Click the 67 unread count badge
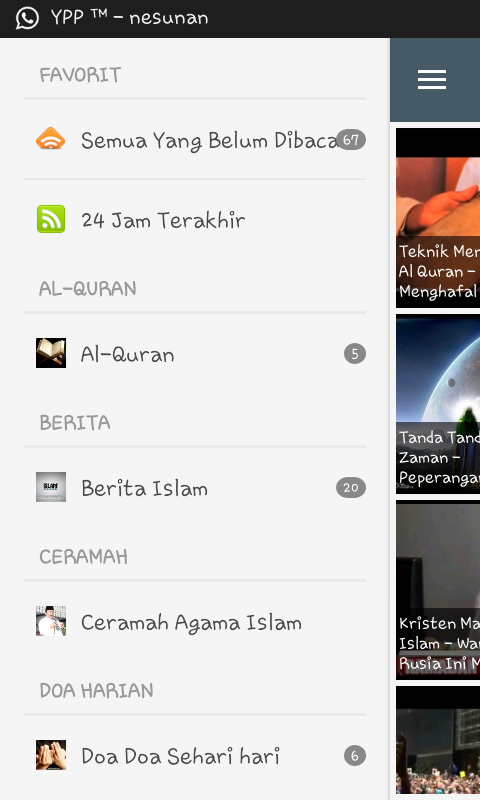 351,139
